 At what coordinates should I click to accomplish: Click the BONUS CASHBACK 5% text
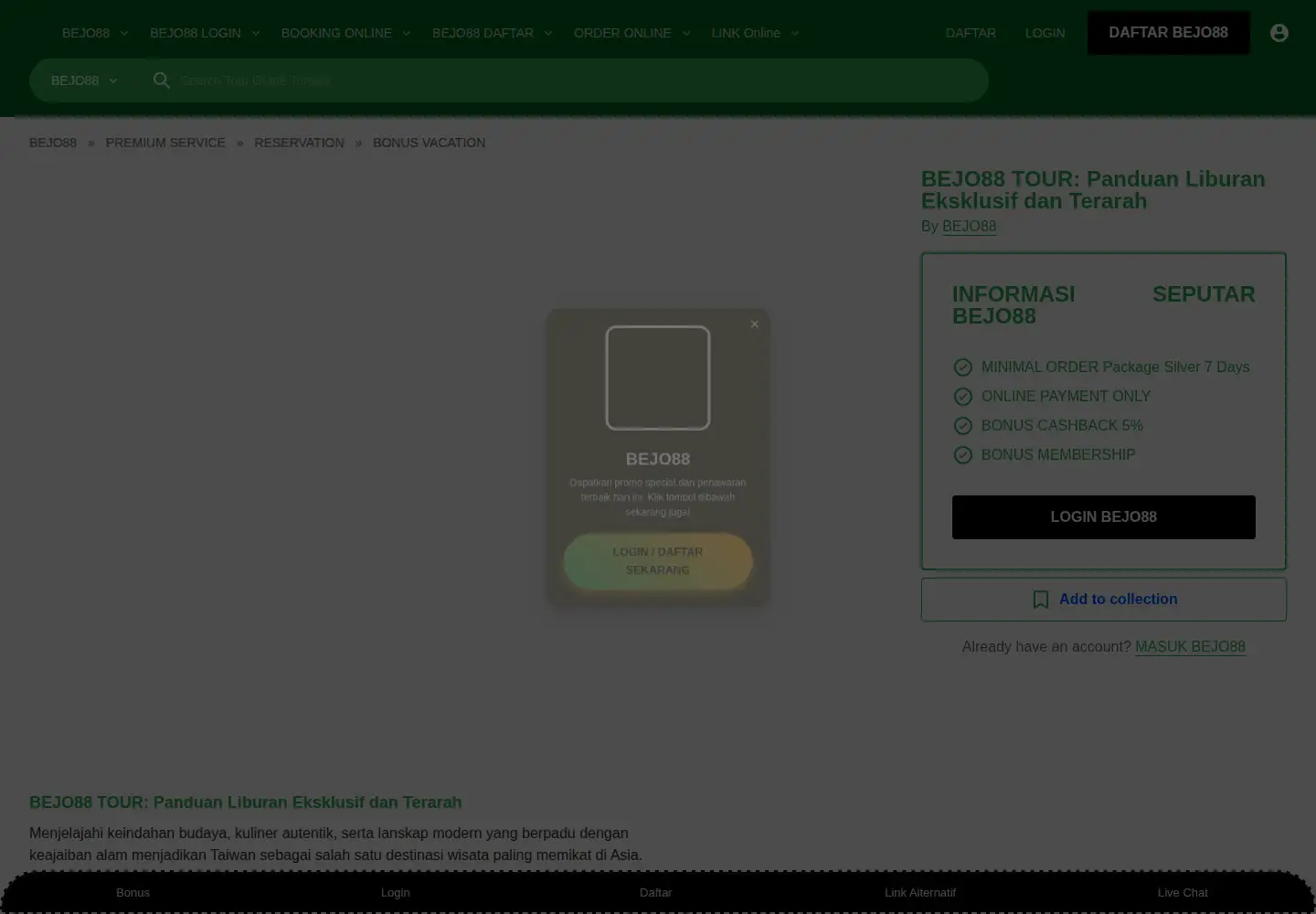[x=1062, y=426]
